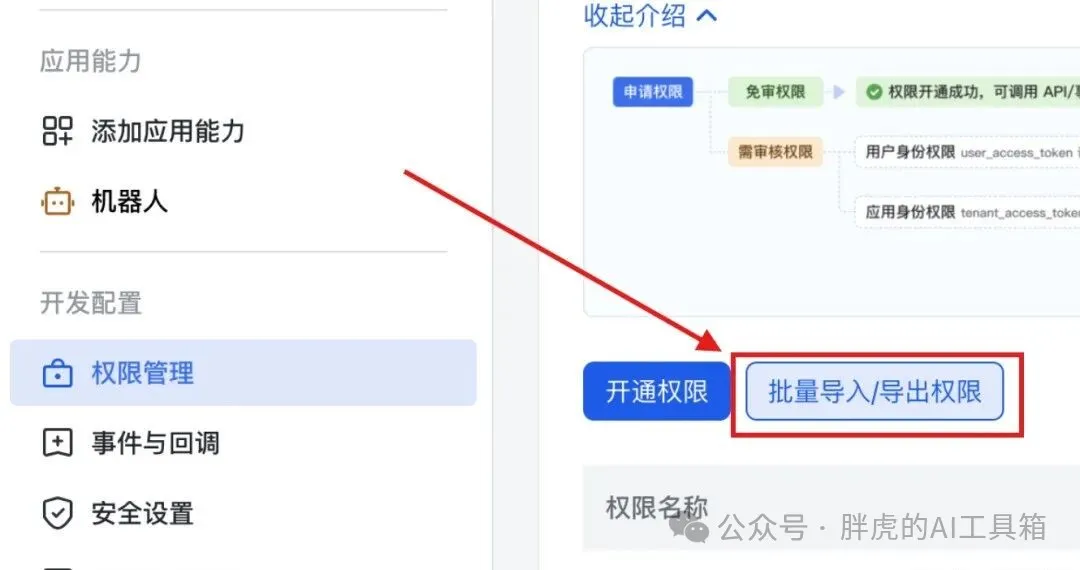
Task: Select 权限管理 in the sidebar
Action: 243,372
